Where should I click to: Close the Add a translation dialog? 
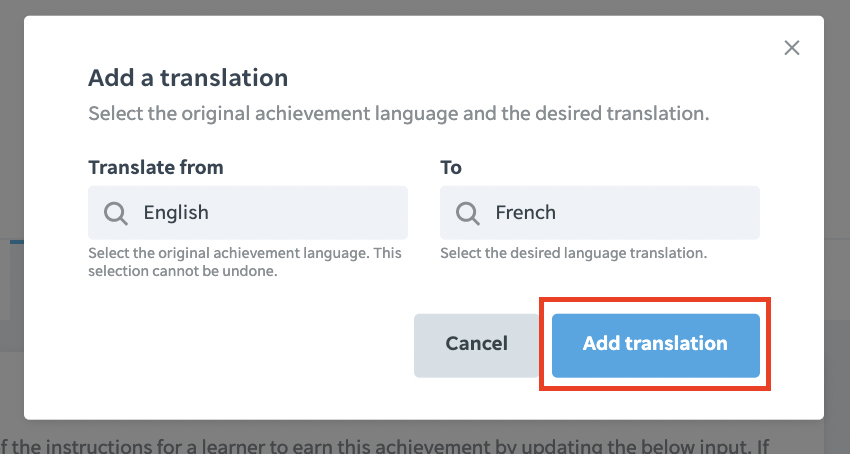coord(791,48)
